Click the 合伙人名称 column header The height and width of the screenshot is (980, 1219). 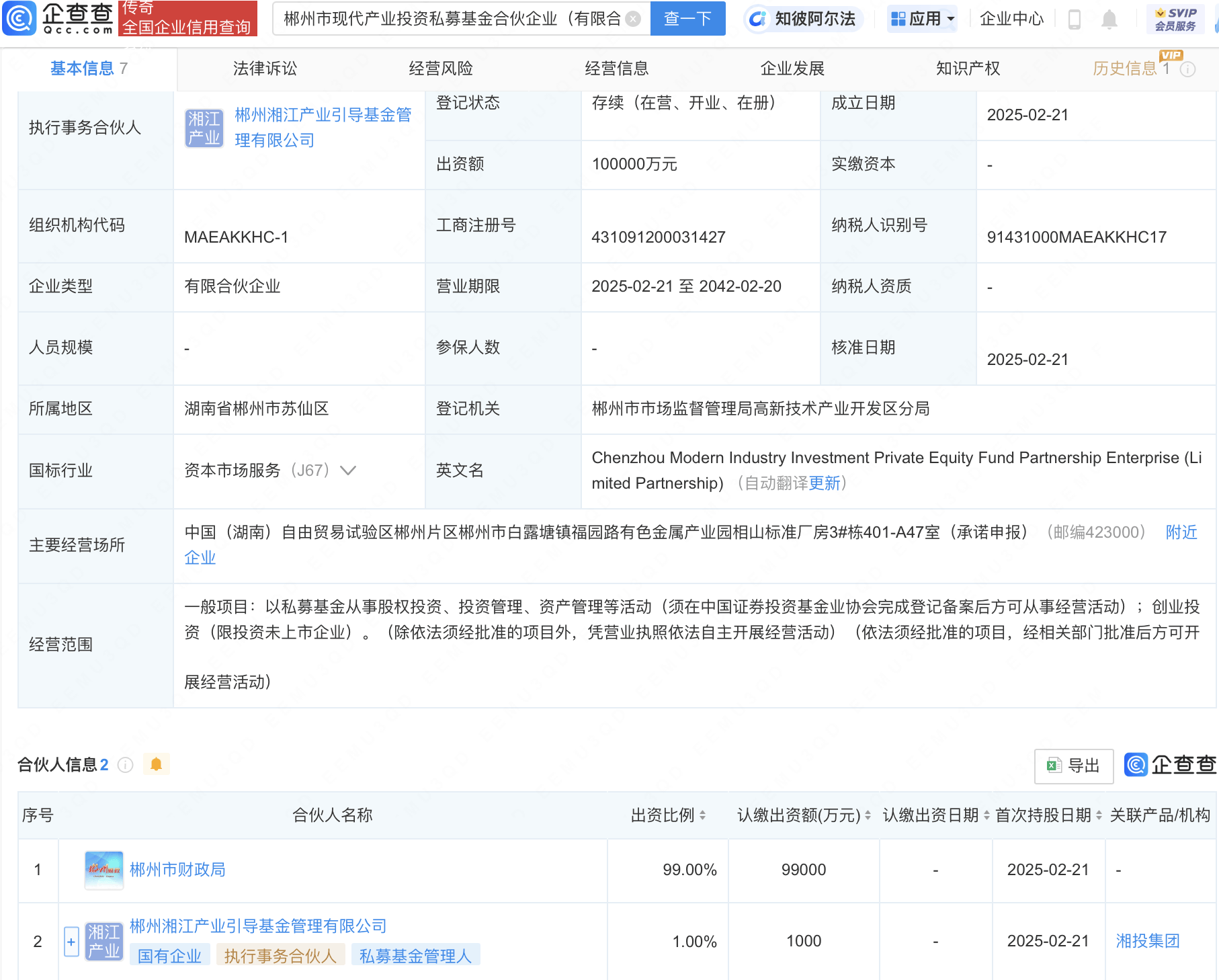pos(333,815)
